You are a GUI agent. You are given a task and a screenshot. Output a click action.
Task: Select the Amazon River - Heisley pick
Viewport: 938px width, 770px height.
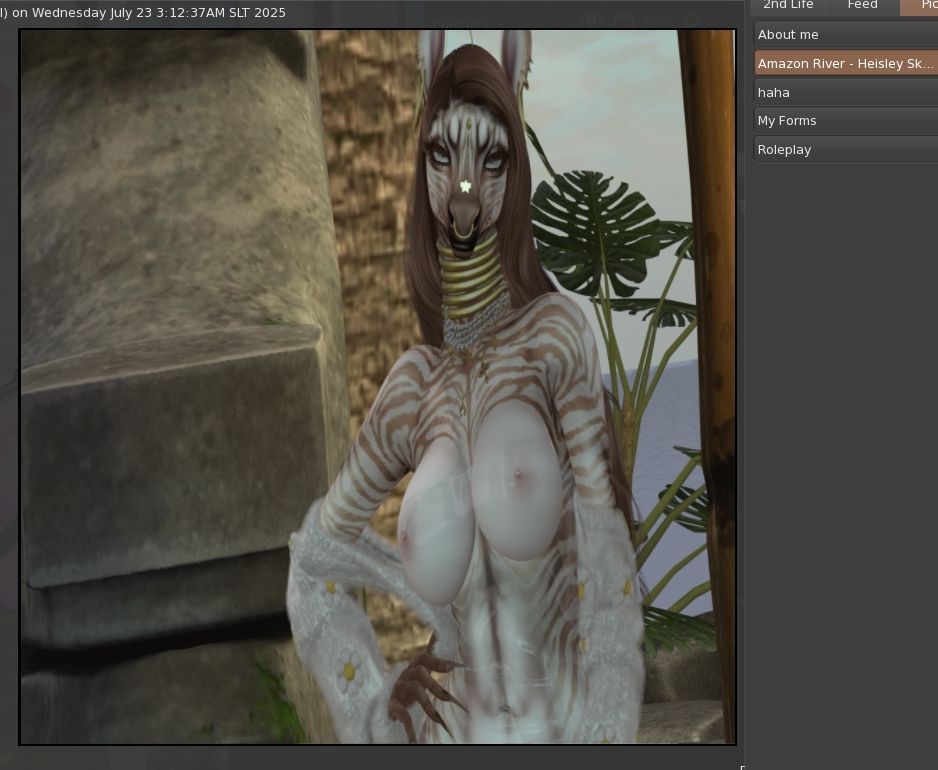[x=846, y=63]
